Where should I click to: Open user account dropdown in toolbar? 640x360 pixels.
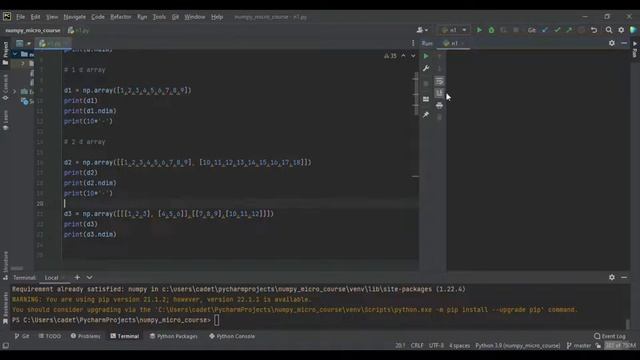pyautogui.click(x=422, y=30)
